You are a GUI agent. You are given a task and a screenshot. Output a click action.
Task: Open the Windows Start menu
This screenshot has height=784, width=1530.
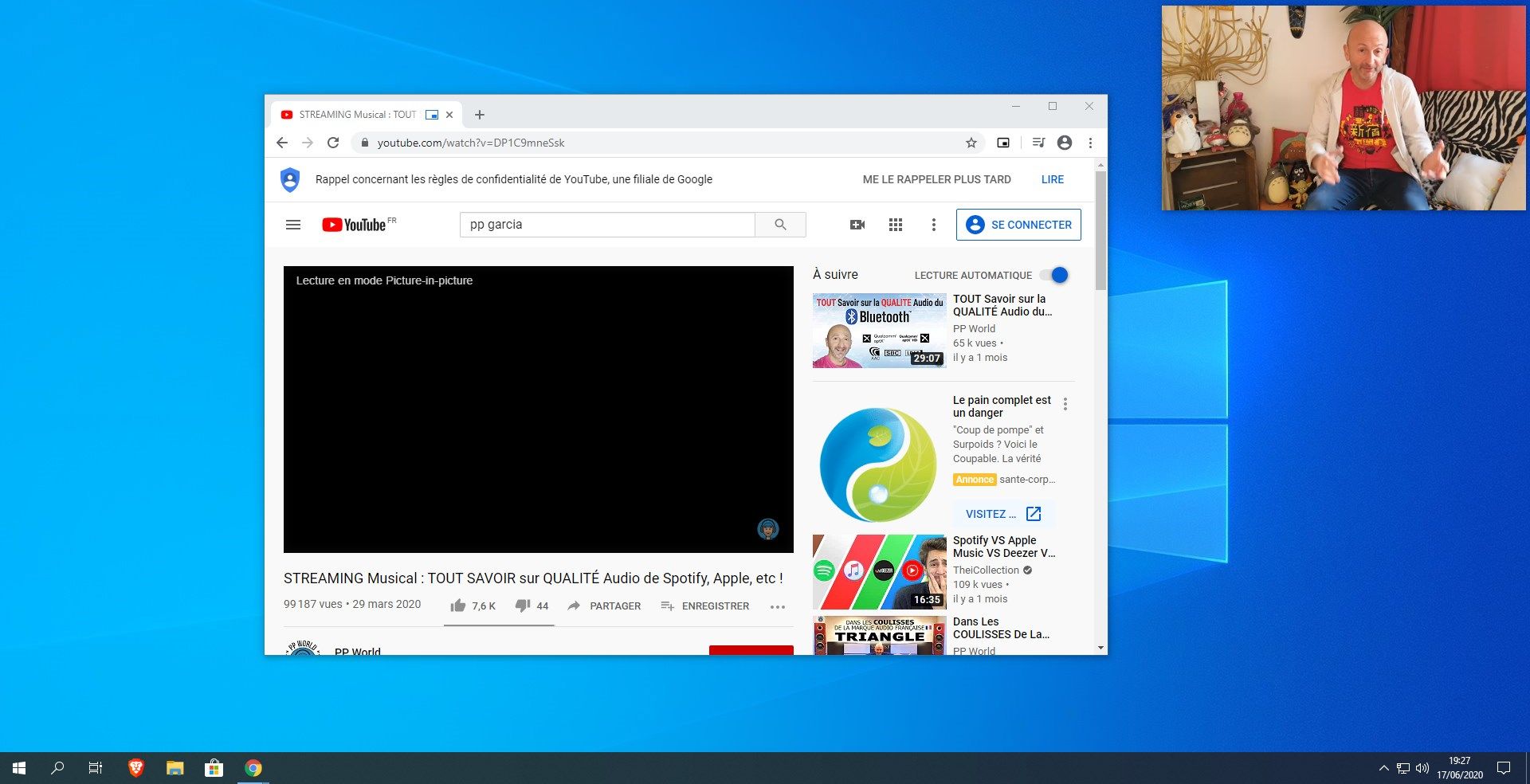(19, 768)
